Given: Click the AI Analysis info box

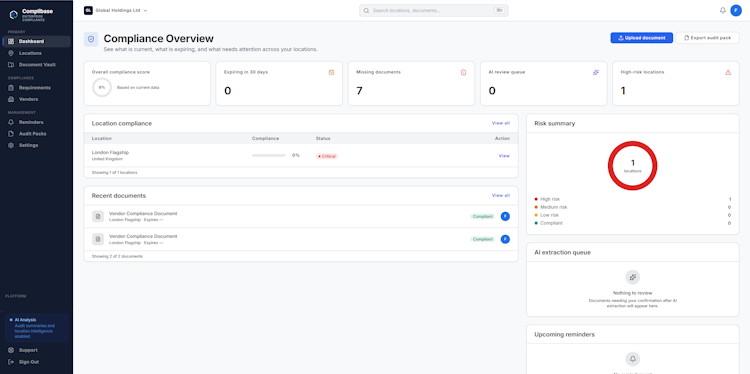Looking at the screenshot, I should tap(36, 328).
